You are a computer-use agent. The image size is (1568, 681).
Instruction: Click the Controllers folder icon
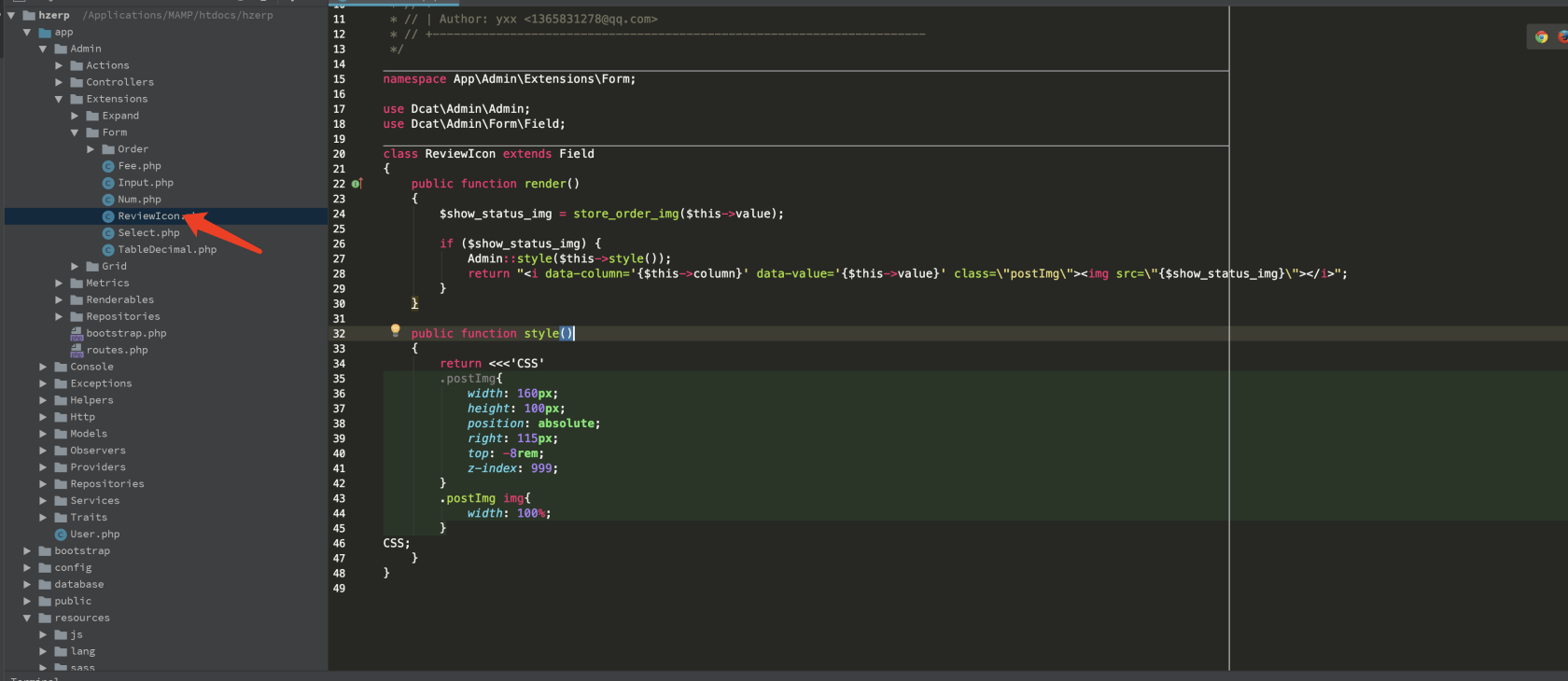(77, 82)
